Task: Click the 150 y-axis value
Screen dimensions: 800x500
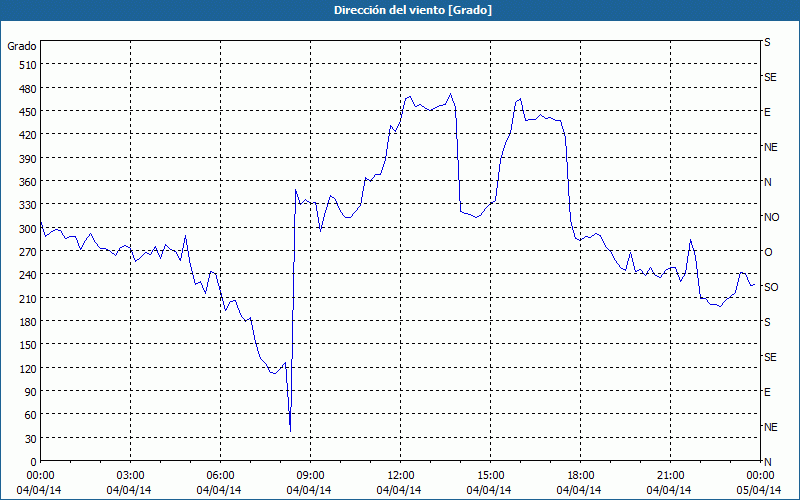Action: (28, 345)
